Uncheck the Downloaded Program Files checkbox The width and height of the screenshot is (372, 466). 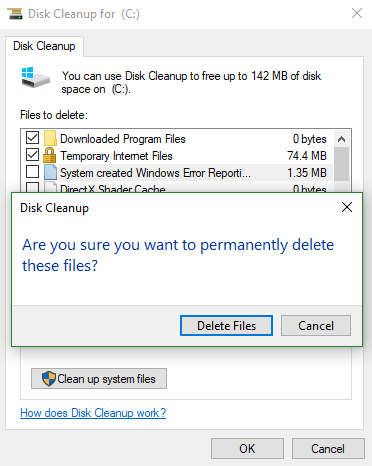[x=32, y=138]
